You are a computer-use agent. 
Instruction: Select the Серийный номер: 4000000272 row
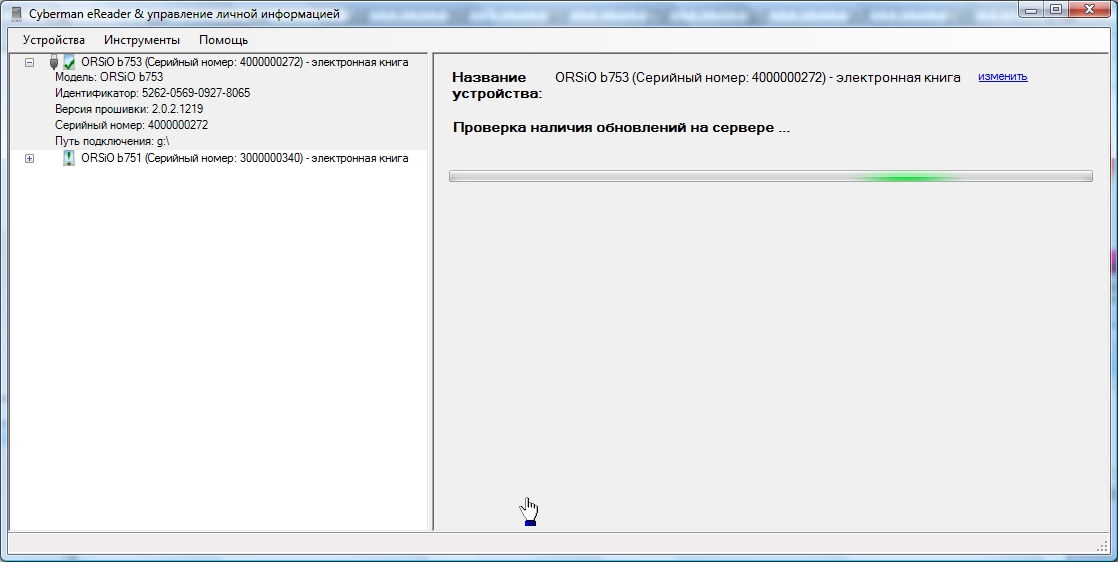point(132,125)
